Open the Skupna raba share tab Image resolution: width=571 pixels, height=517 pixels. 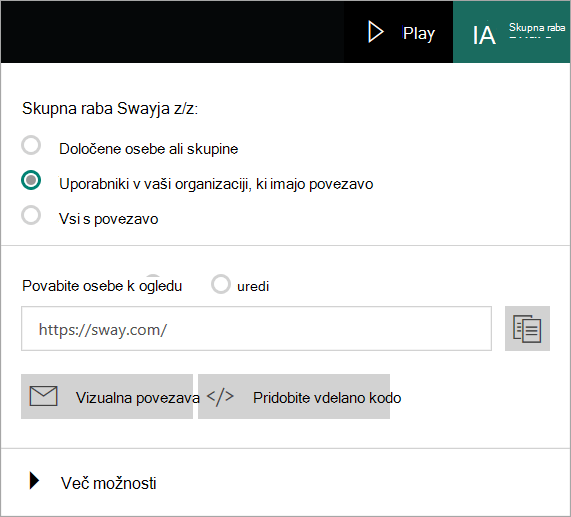point(511,32)
